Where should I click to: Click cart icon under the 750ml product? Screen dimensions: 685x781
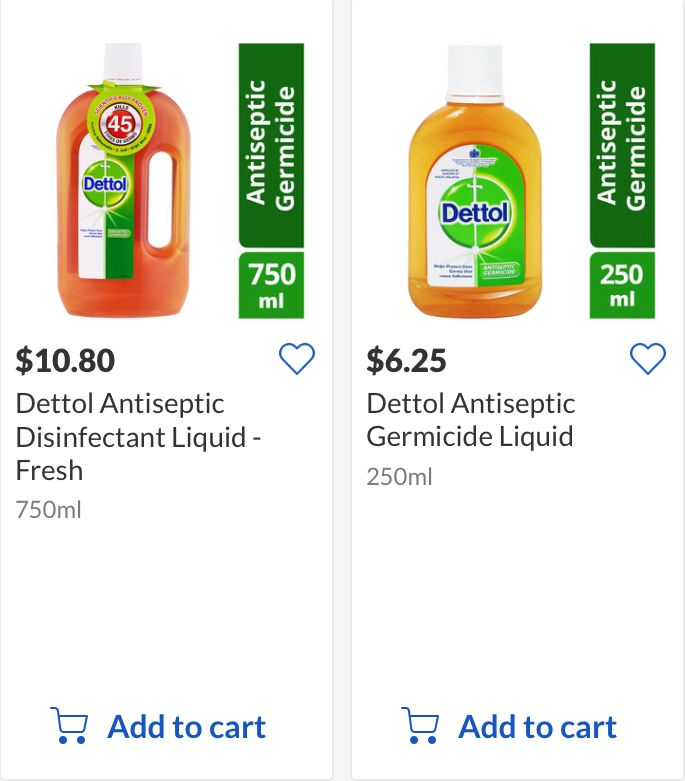click(69, 726)
